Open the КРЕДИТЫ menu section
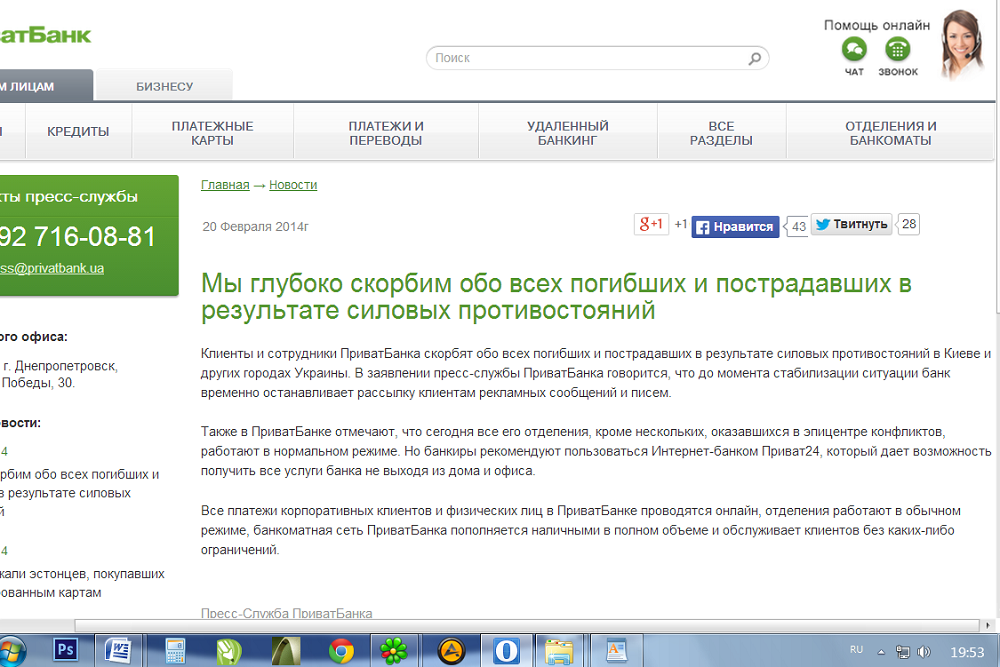The width and height of the screenshot is (1000, 667). click(x=78, y=132)
